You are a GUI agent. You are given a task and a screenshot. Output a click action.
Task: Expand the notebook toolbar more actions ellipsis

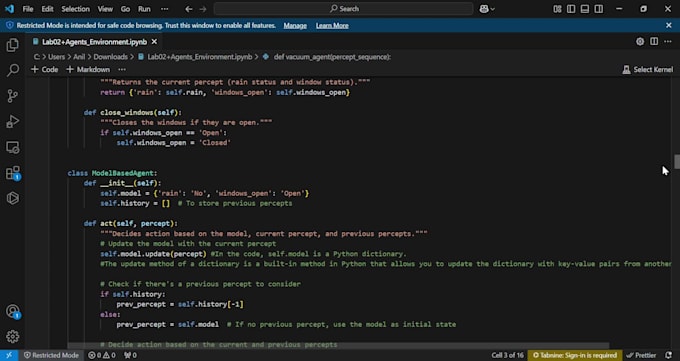[122, 69]
